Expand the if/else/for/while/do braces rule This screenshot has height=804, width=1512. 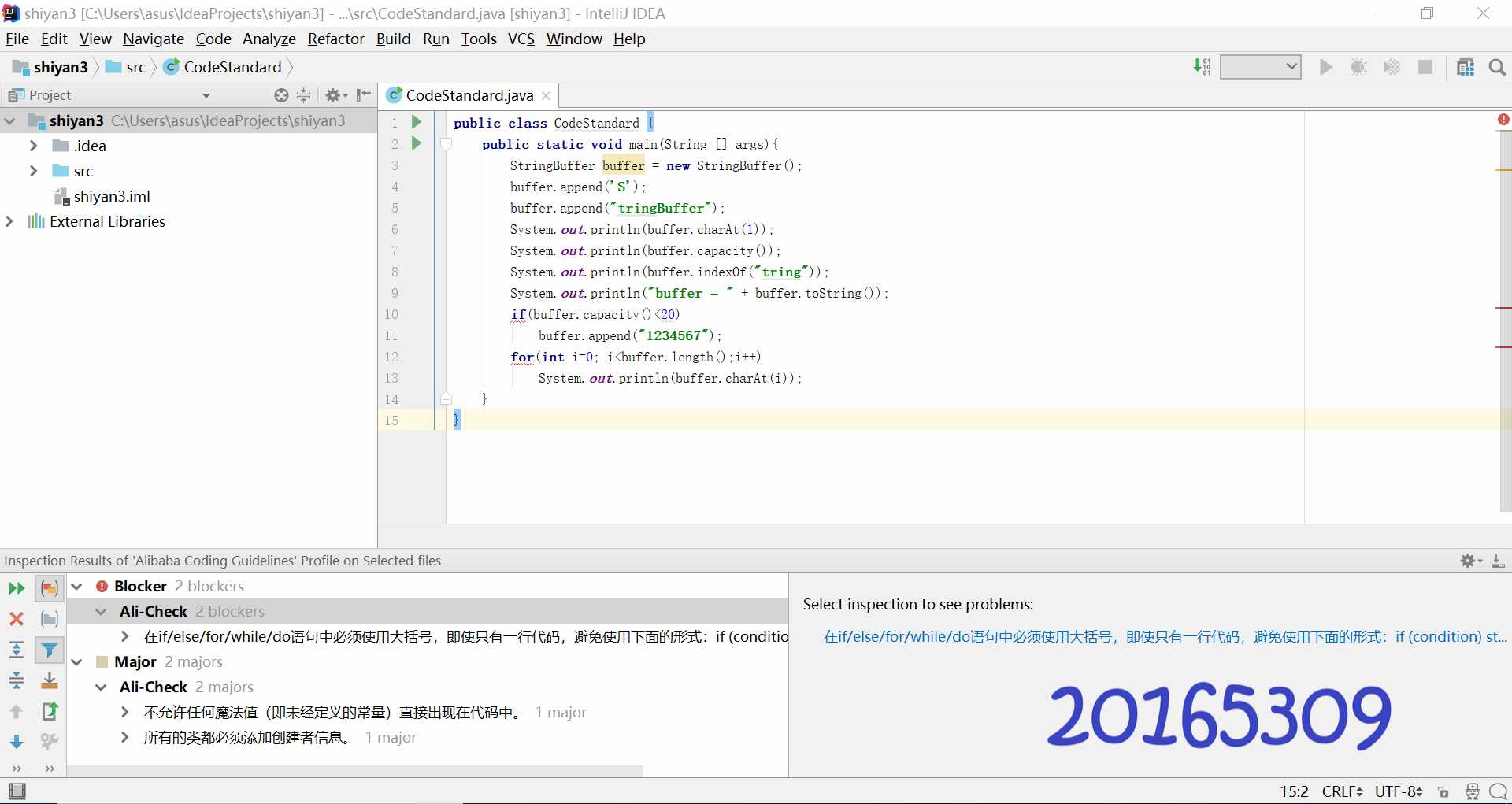click(124, 636)
